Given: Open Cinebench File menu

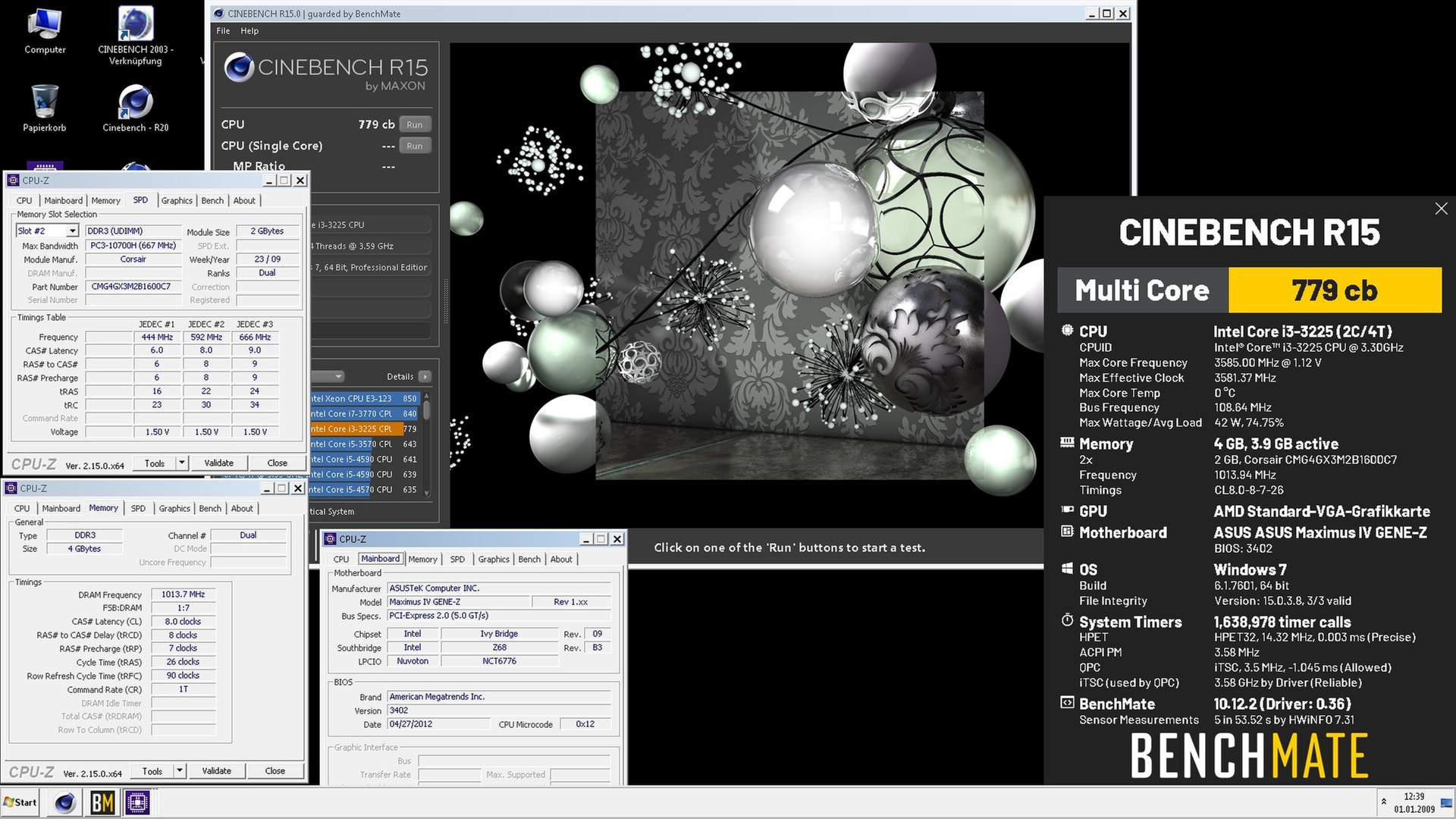Looking at the screenshot, I should pos(223,31).
